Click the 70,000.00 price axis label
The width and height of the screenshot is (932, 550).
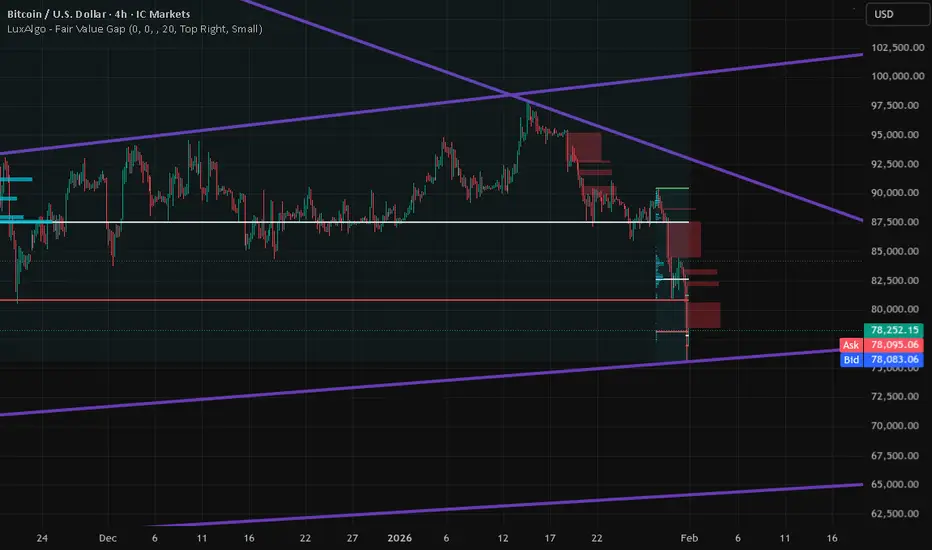click(897, 426)
